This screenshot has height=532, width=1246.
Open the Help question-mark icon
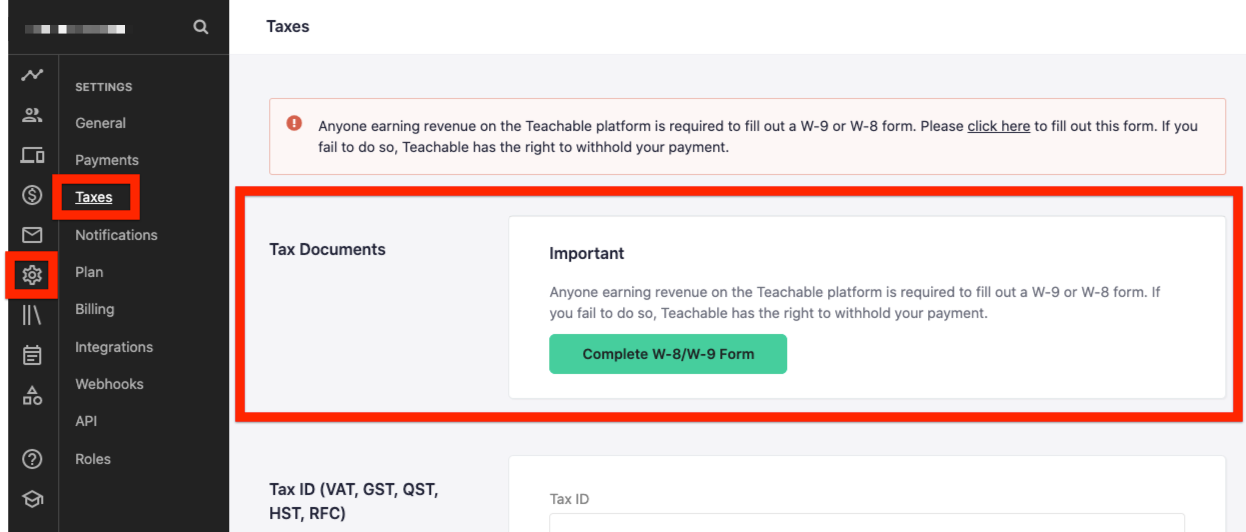point(33,459)
